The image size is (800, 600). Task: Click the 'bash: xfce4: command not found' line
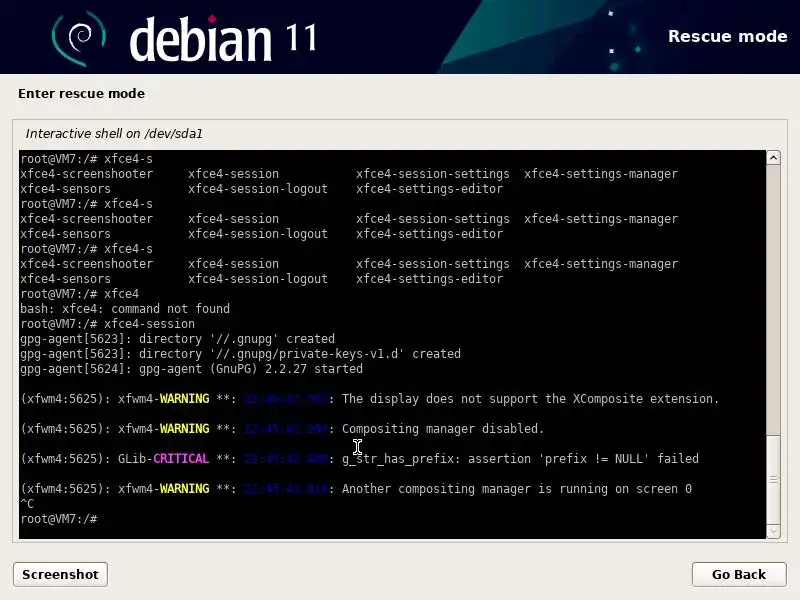[x=125, y=309]
